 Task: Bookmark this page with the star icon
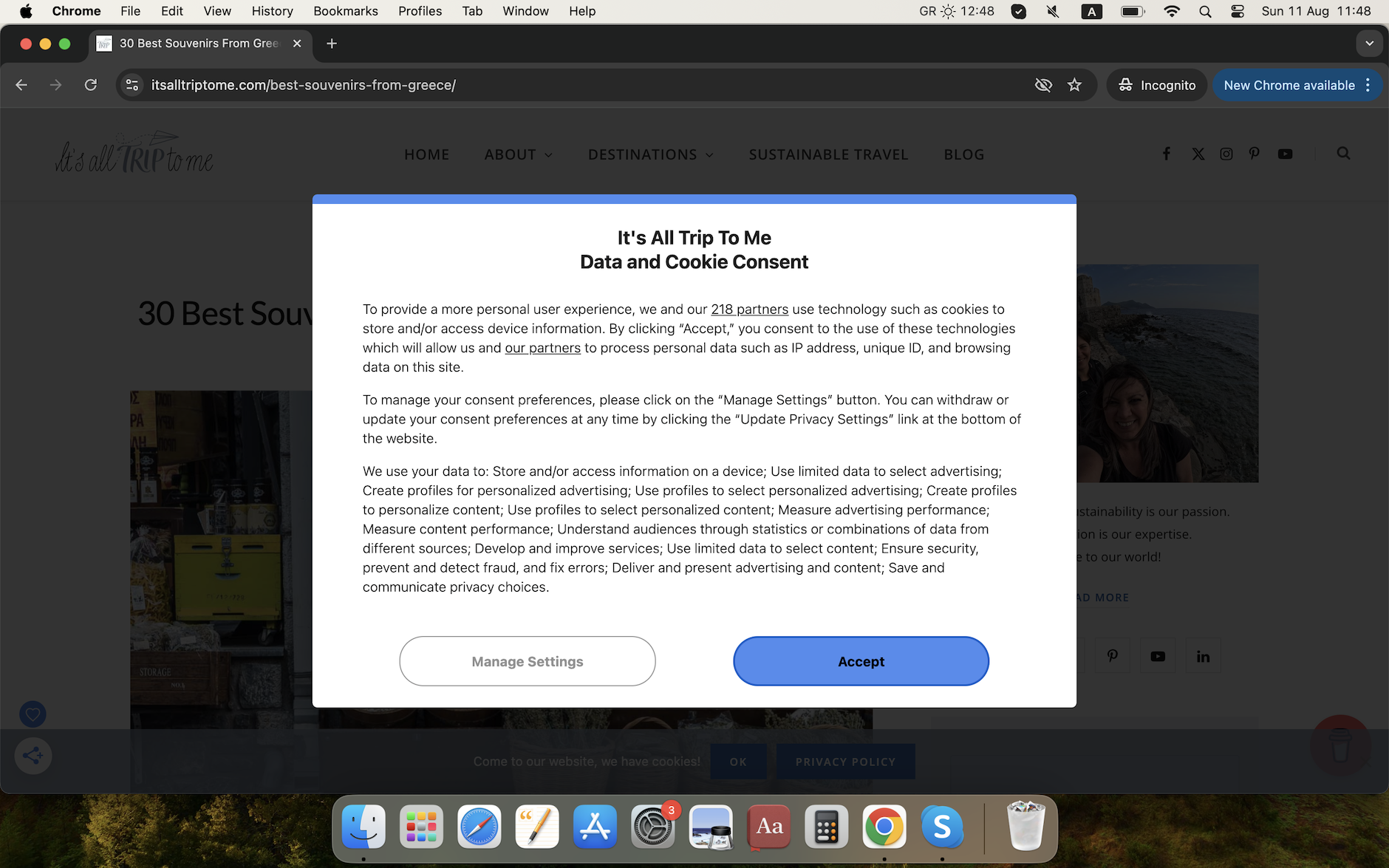(x=1074, y=85)
